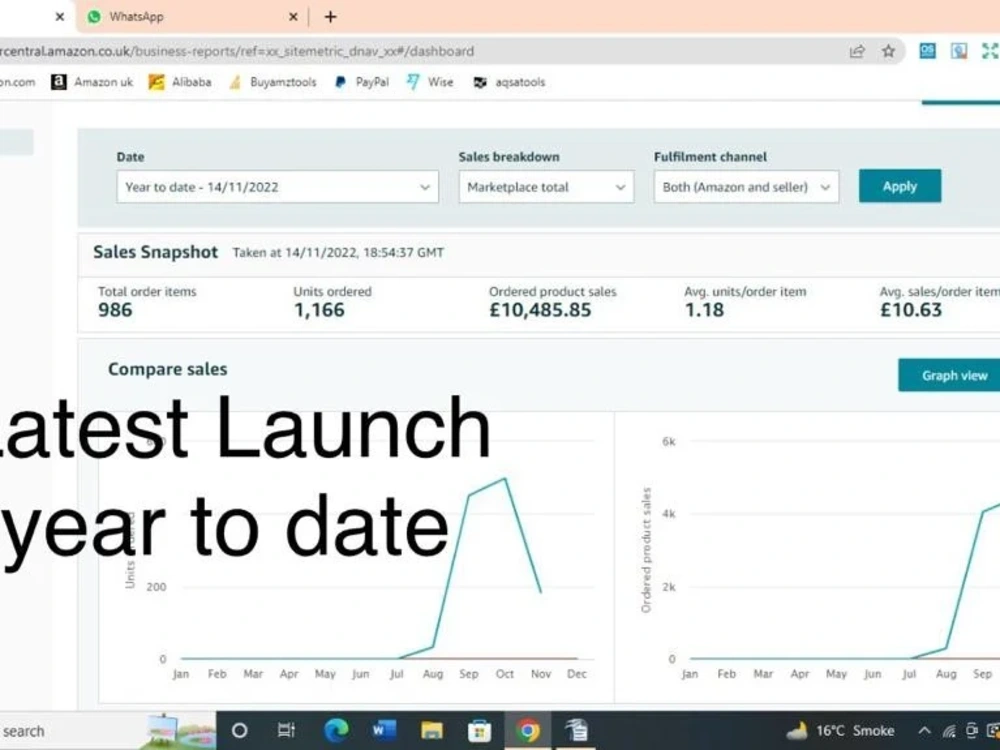Click the Compare sales heading

pyautogui.click(x=168, y=369)
